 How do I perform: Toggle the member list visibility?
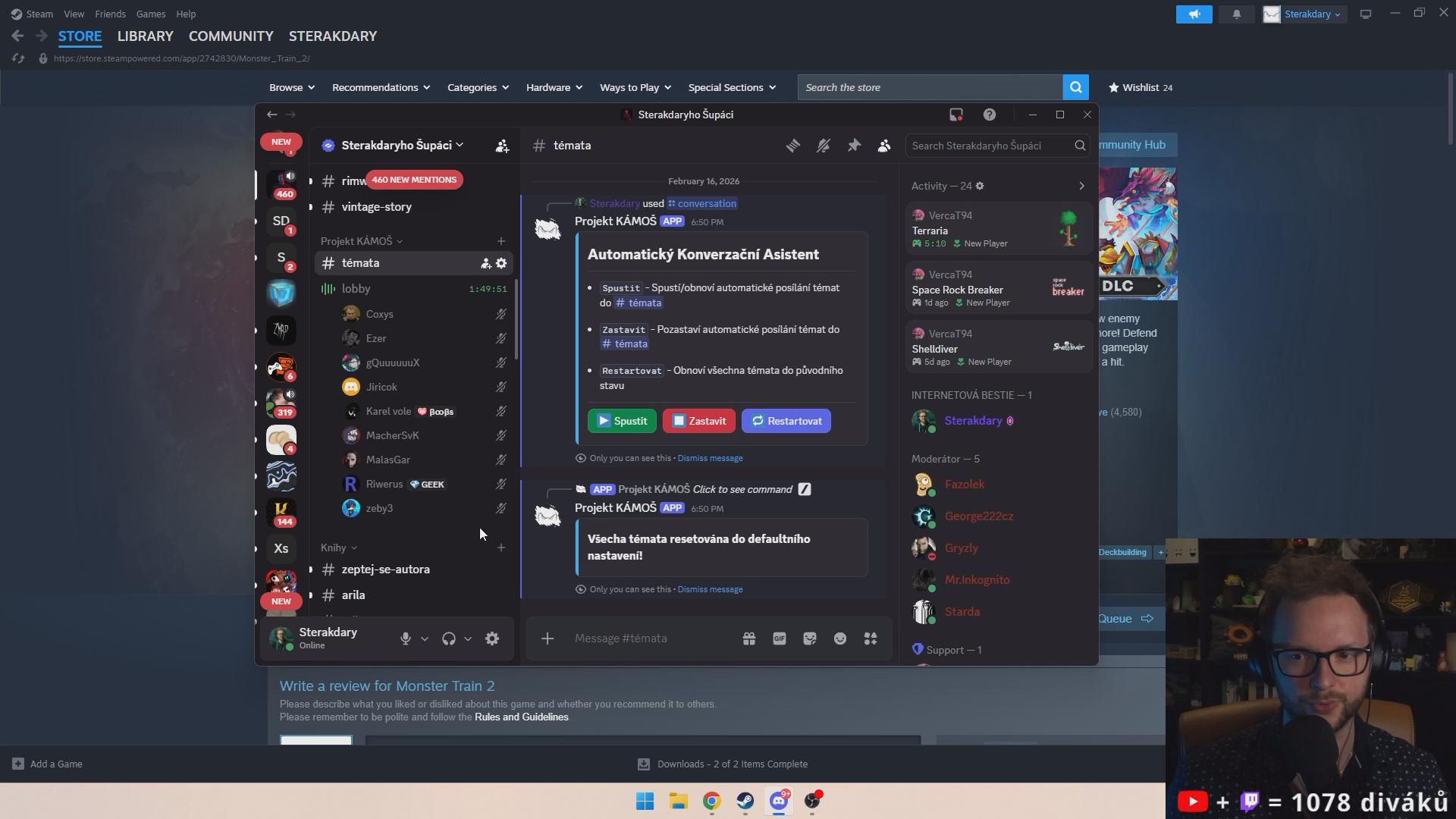tap(884, 146)
